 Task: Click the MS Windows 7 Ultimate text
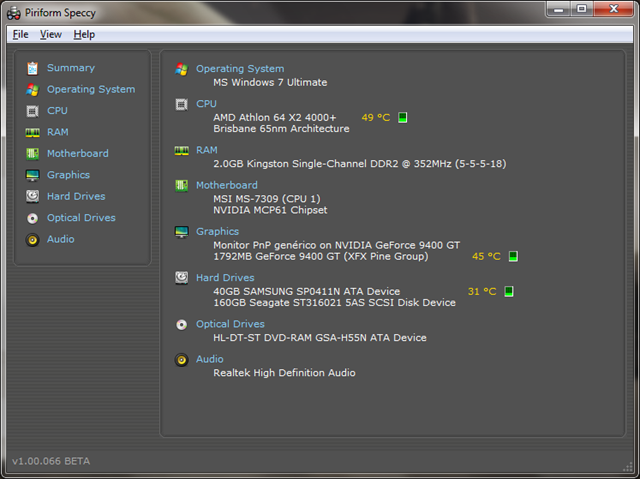tap(270, 82)
